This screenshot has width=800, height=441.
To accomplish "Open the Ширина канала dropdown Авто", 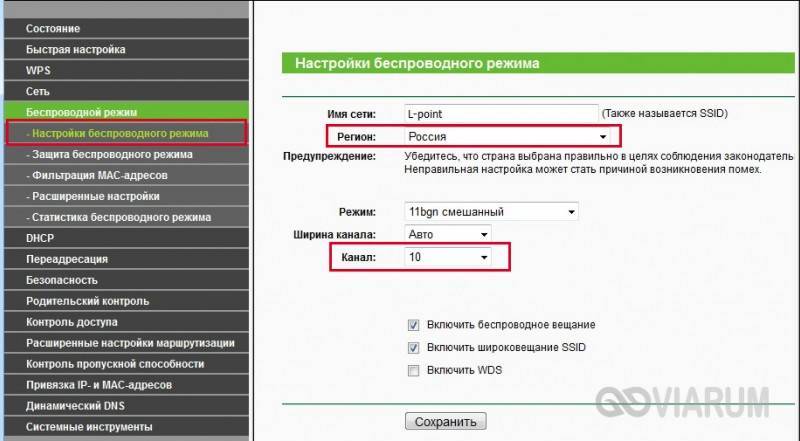I will 448,234.
